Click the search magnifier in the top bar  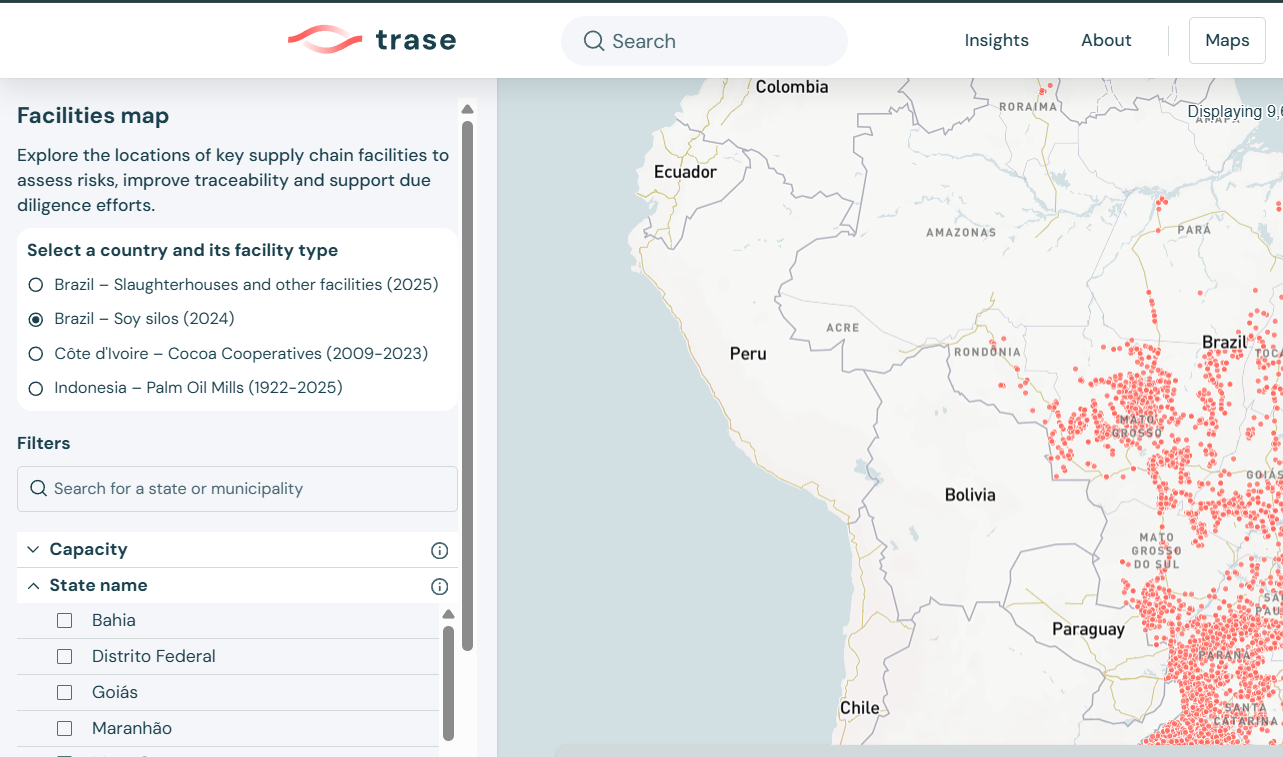coord(594,41)
